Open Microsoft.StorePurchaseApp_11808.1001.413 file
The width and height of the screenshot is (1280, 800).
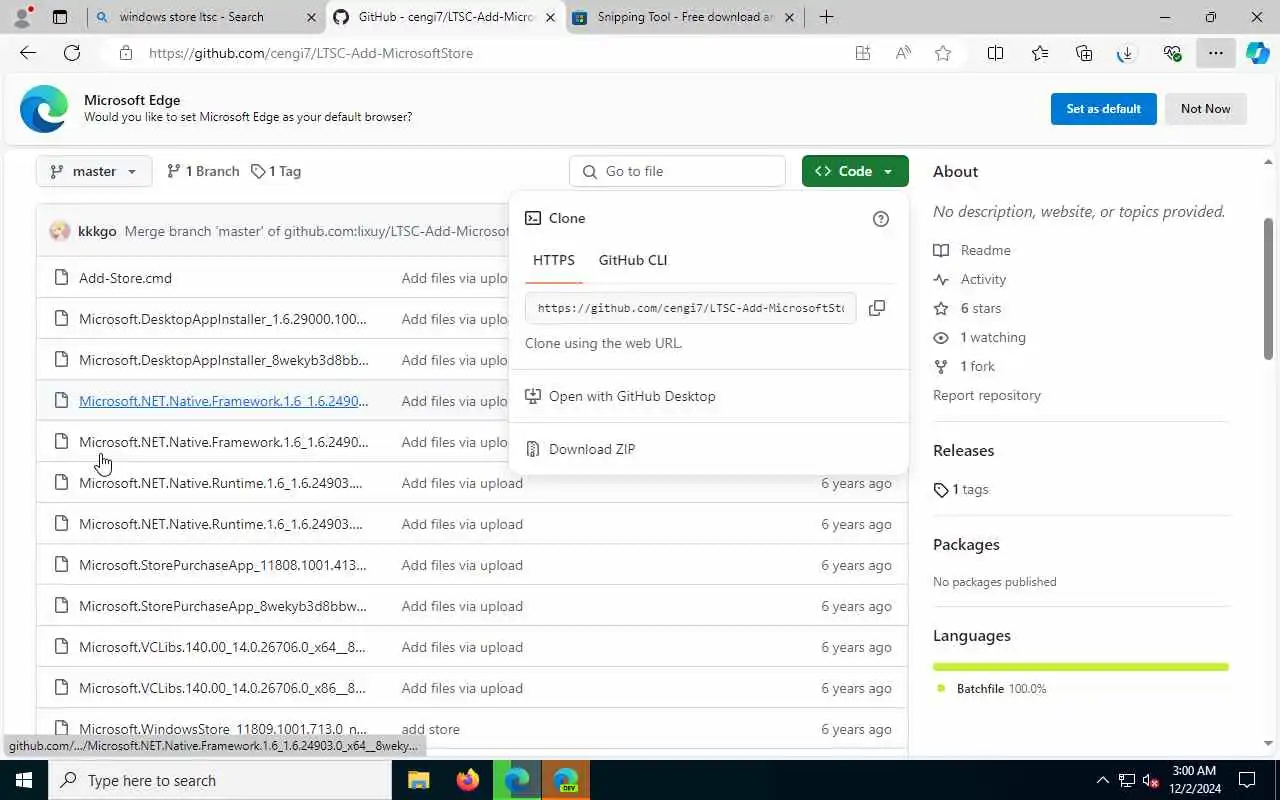pos(223,565)
